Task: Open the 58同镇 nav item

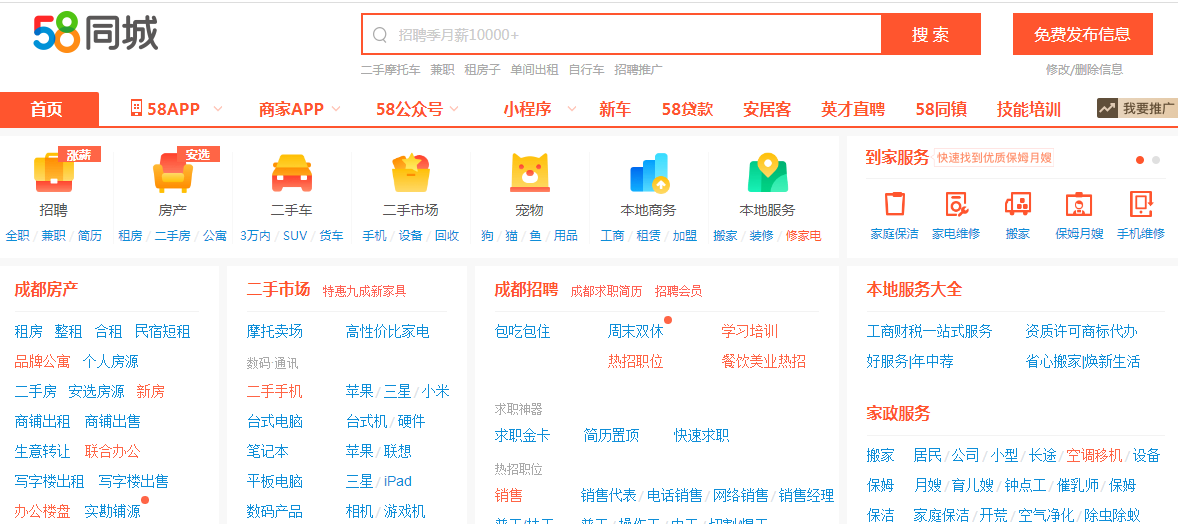Action: pyautogui.click(x=941, y=109)
